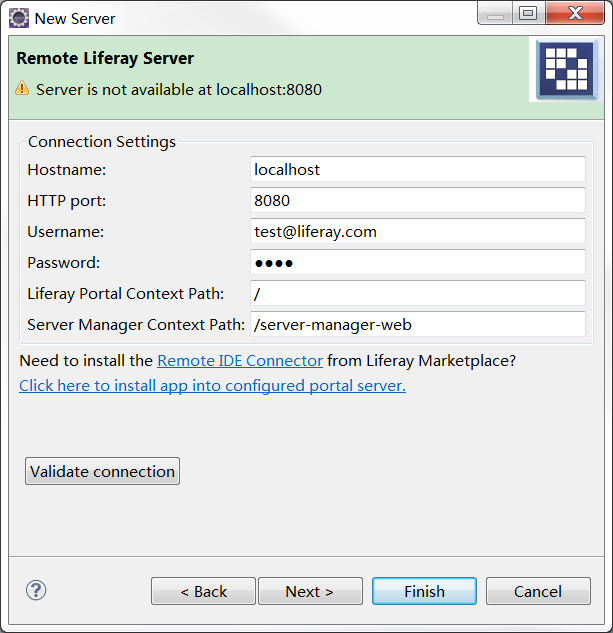The image size is (613, 633).
Task: Click into the HTTP port field
Action: click(417, 201)
